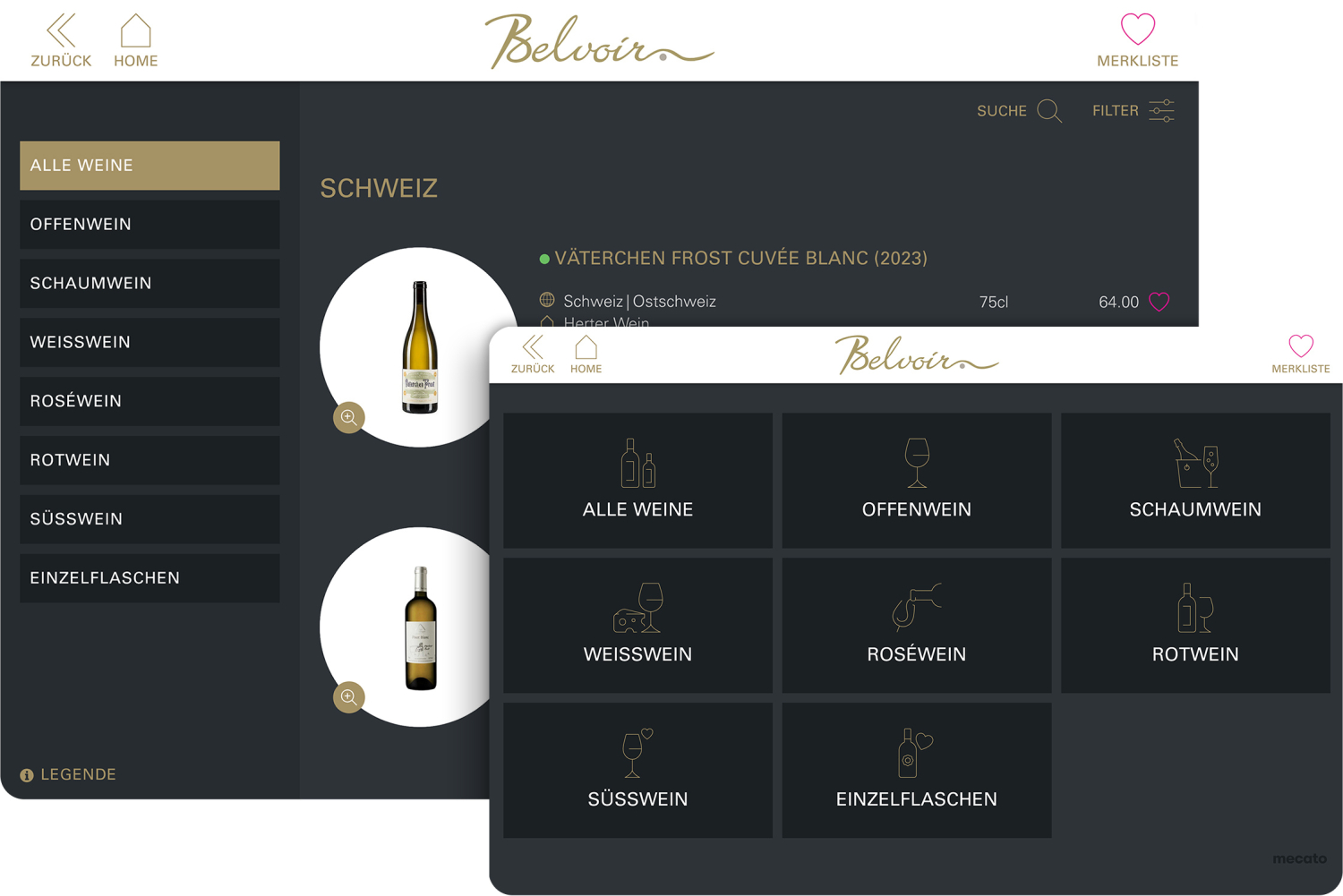Click the Väterchen Frost bottle thumbnail
The height and width of the screenshot is (896, 1343).
pos(420,347)
